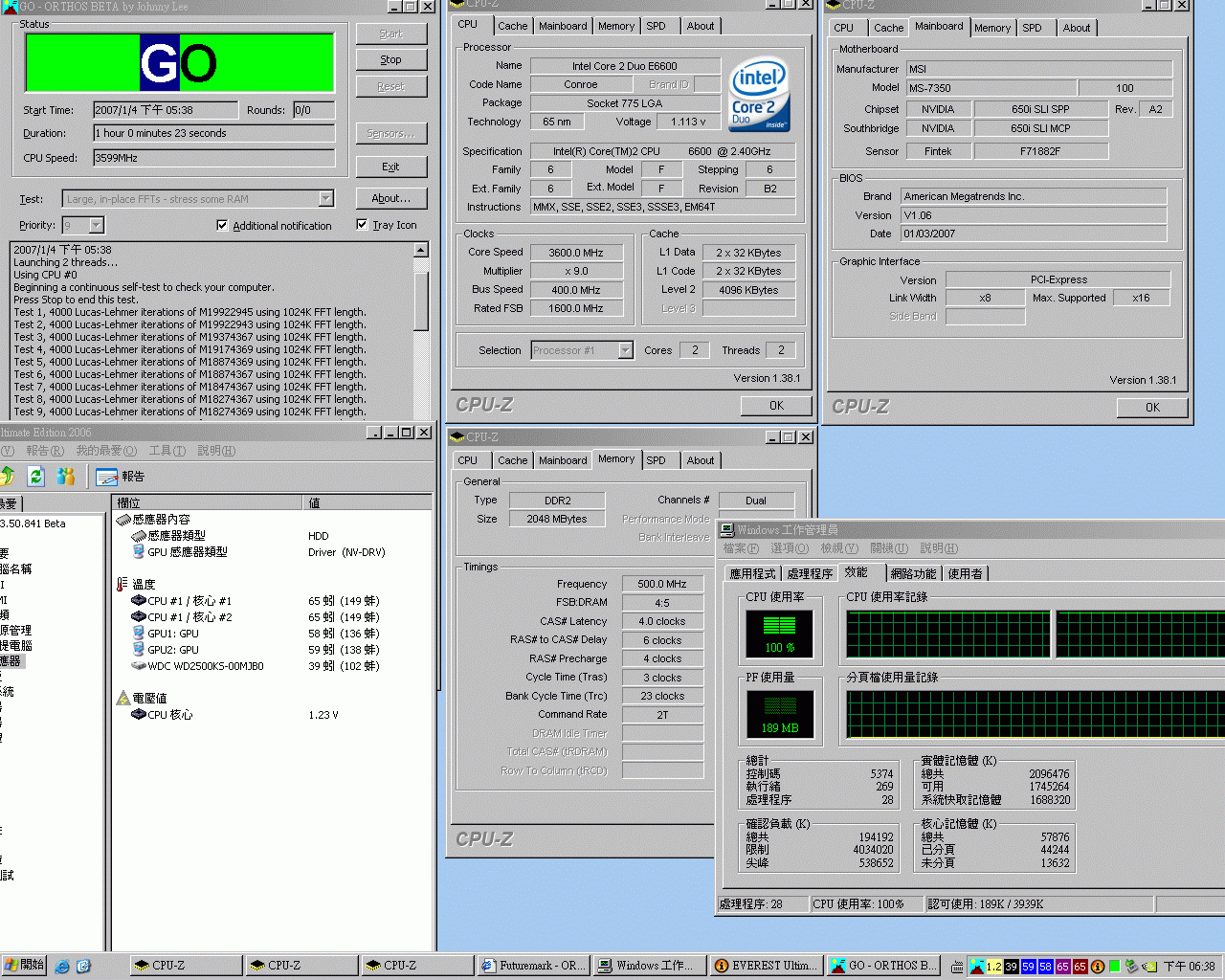The image size is (1225, 980).
Task: Click OK in the CPU-Z CPU window
Action: tap(776, 406)
